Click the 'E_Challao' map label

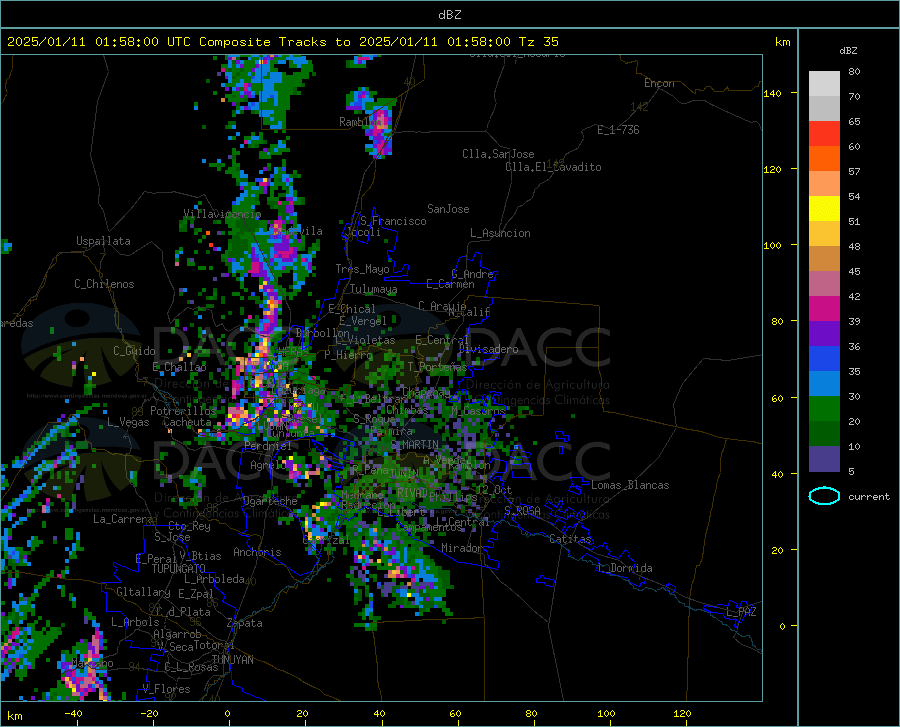click(179, 367)
